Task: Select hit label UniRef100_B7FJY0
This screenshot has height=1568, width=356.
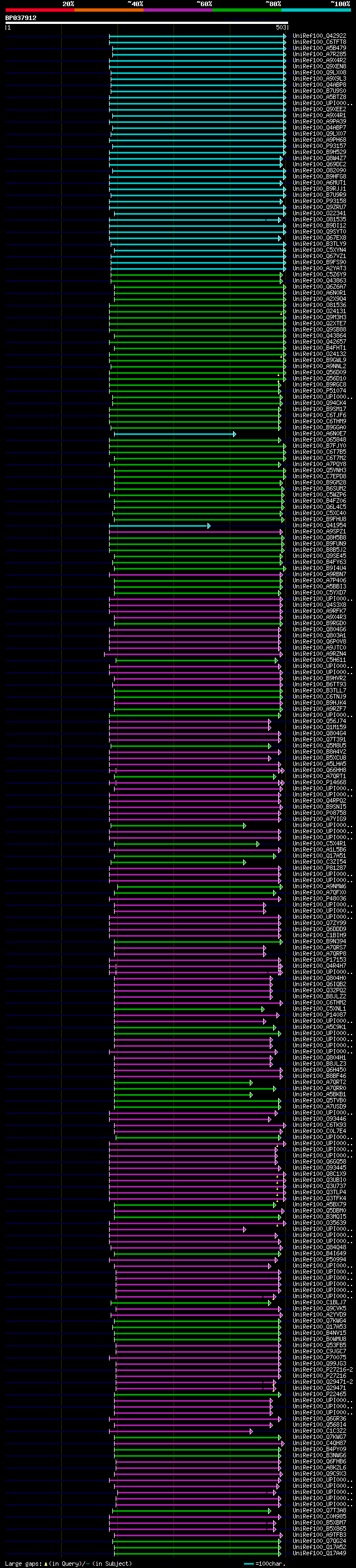Action: click(x=319, y=446)
